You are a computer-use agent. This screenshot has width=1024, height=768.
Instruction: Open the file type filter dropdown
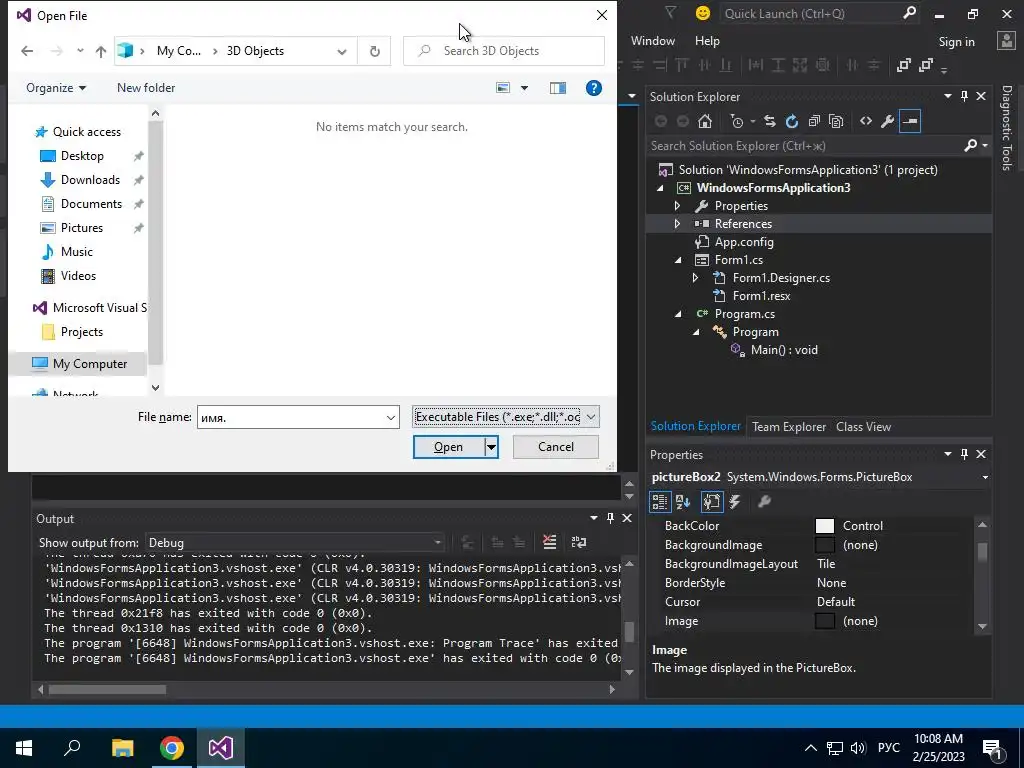click(x=590, y=417)
